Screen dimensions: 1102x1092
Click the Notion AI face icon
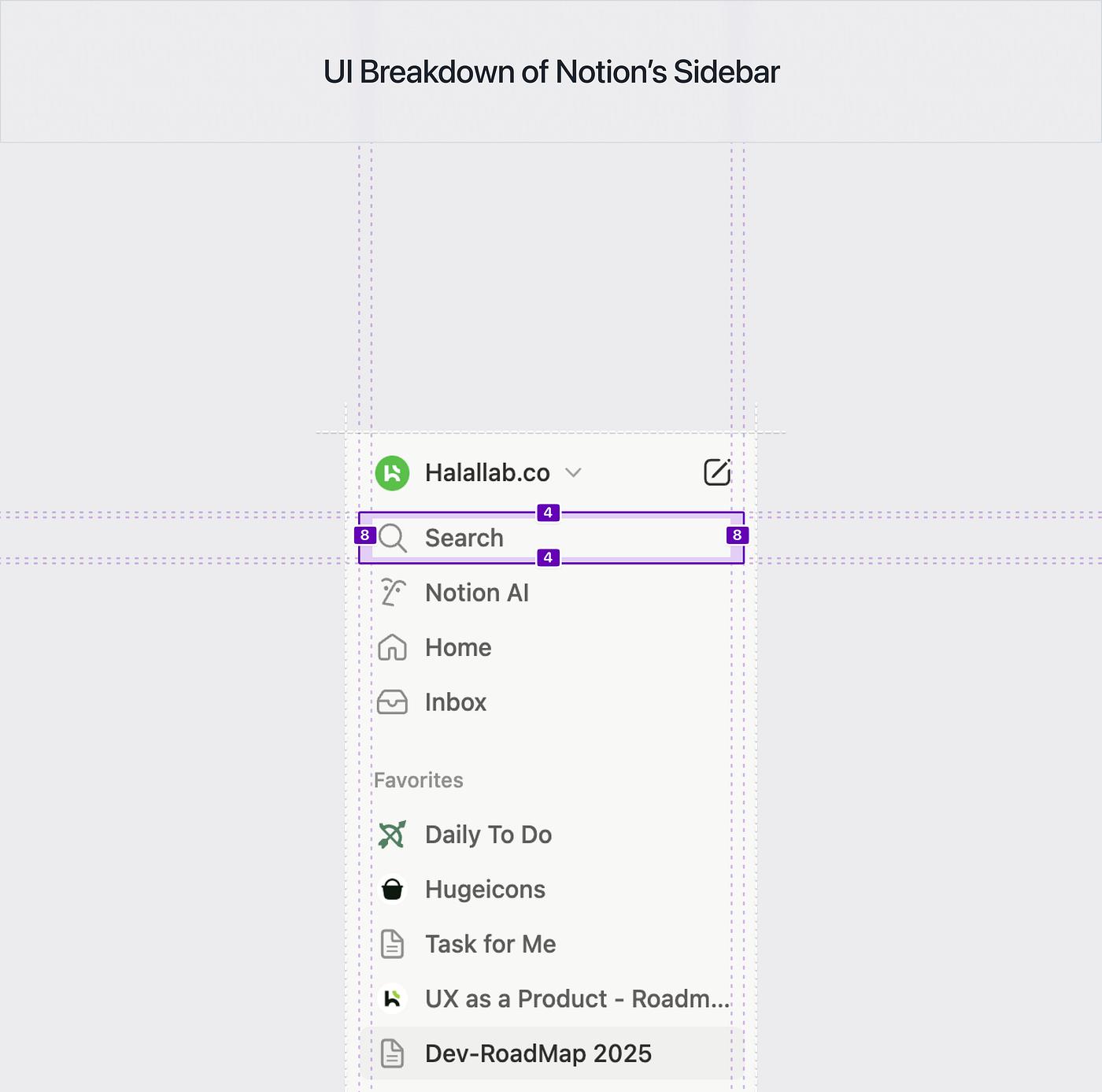pos(392,593)
